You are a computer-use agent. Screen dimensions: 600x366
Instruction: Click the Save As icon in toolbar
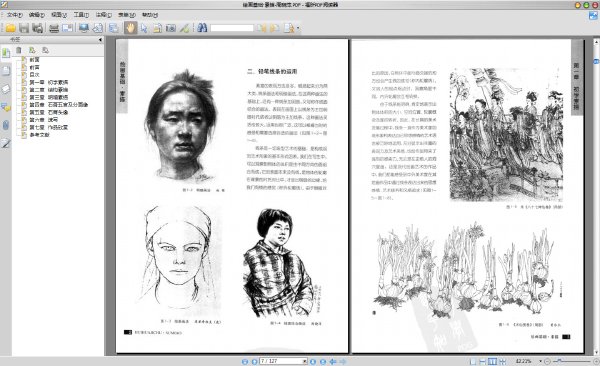point(38,28)
